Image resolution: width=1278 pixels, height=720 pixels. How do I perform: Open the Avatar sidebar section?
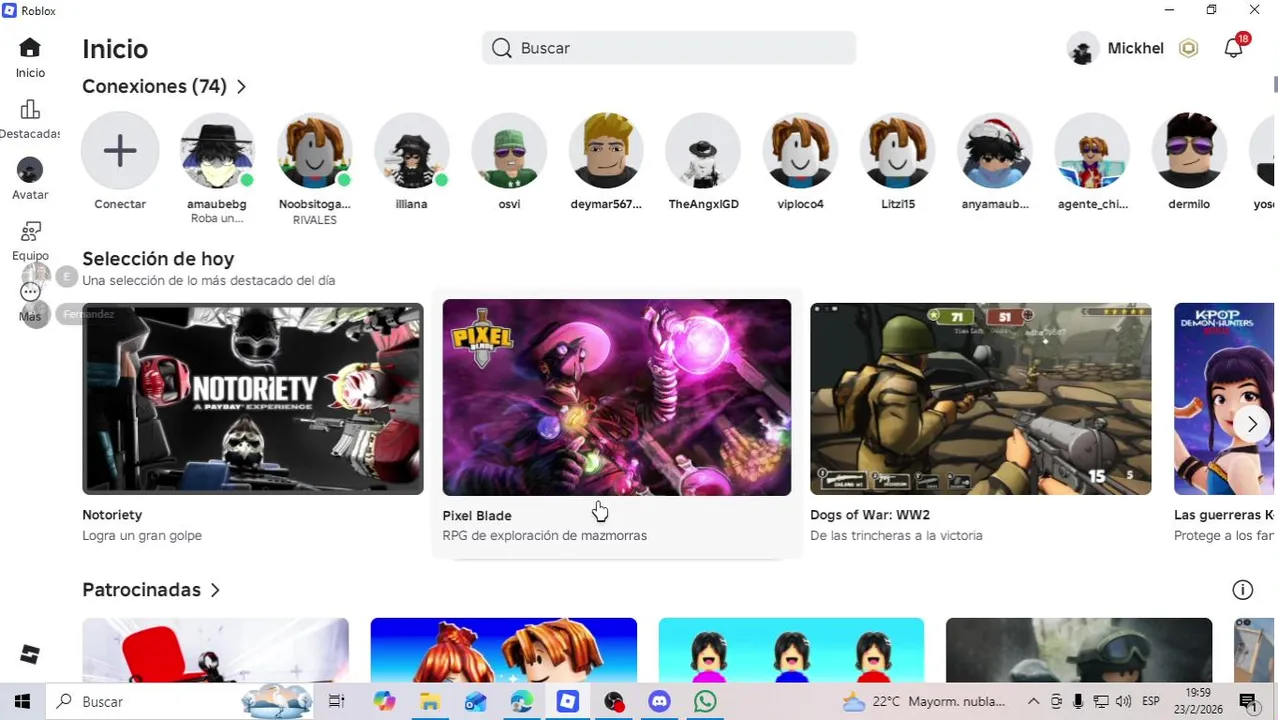click(x=30, y=180)
